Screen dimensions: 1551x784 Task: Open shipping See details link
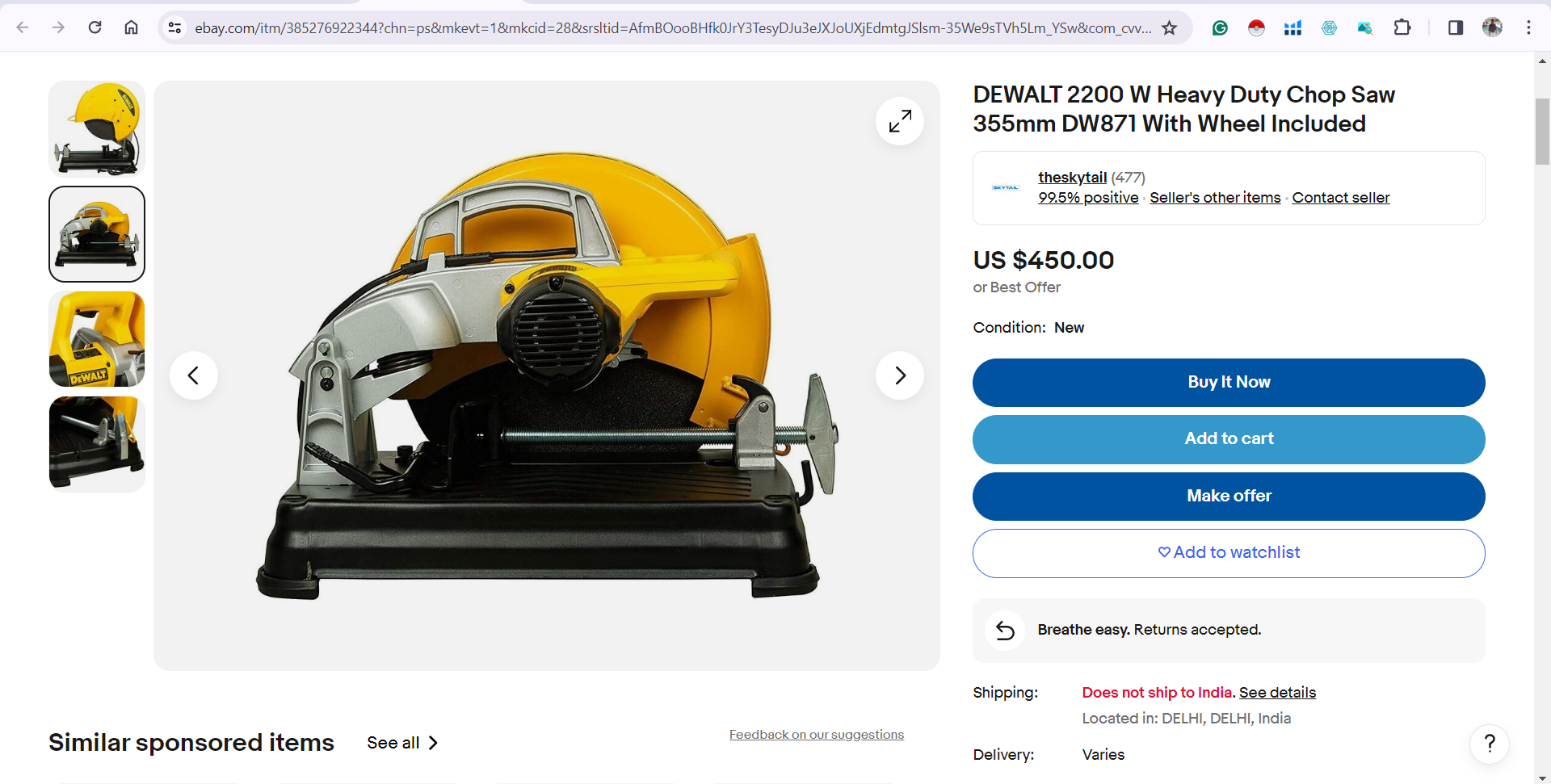[x=1277, y=693]
